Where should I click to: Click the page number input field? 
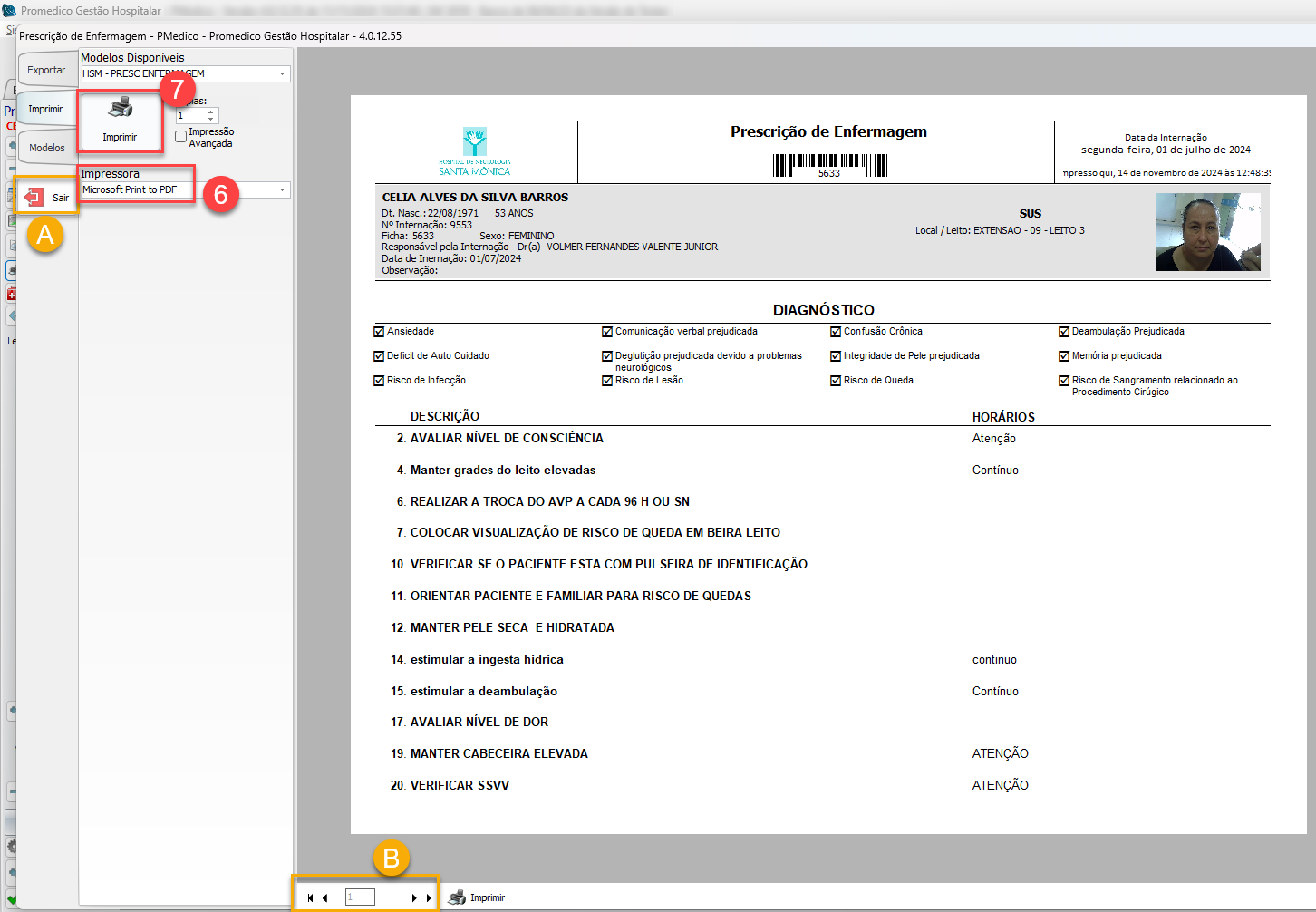(x=360, y=897)
